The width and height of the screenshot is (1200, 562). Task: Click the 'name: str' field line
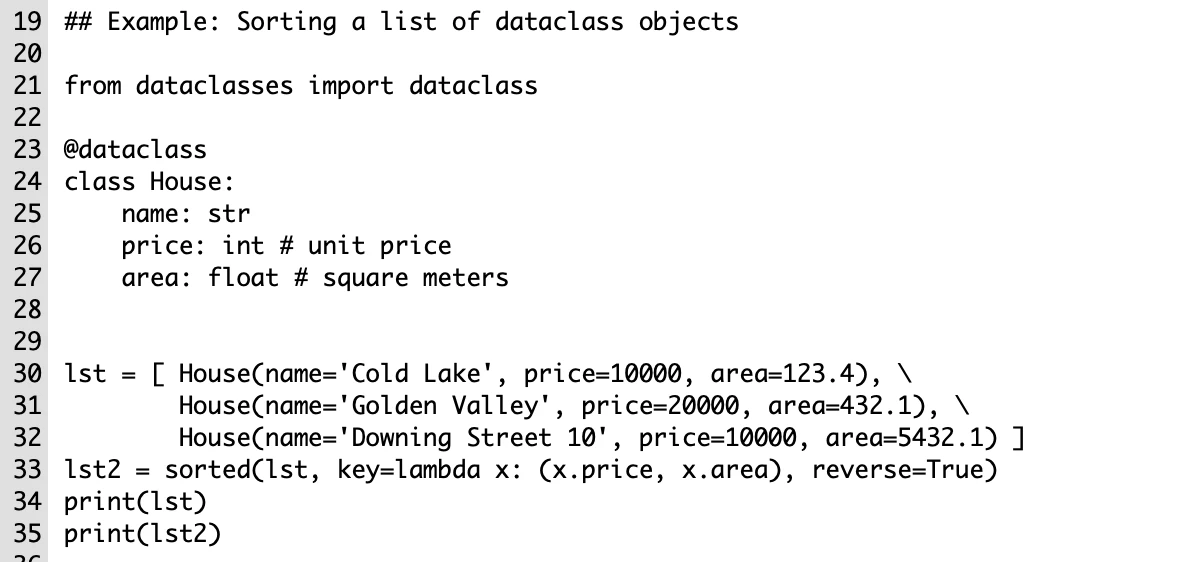[x=186, y=214]
